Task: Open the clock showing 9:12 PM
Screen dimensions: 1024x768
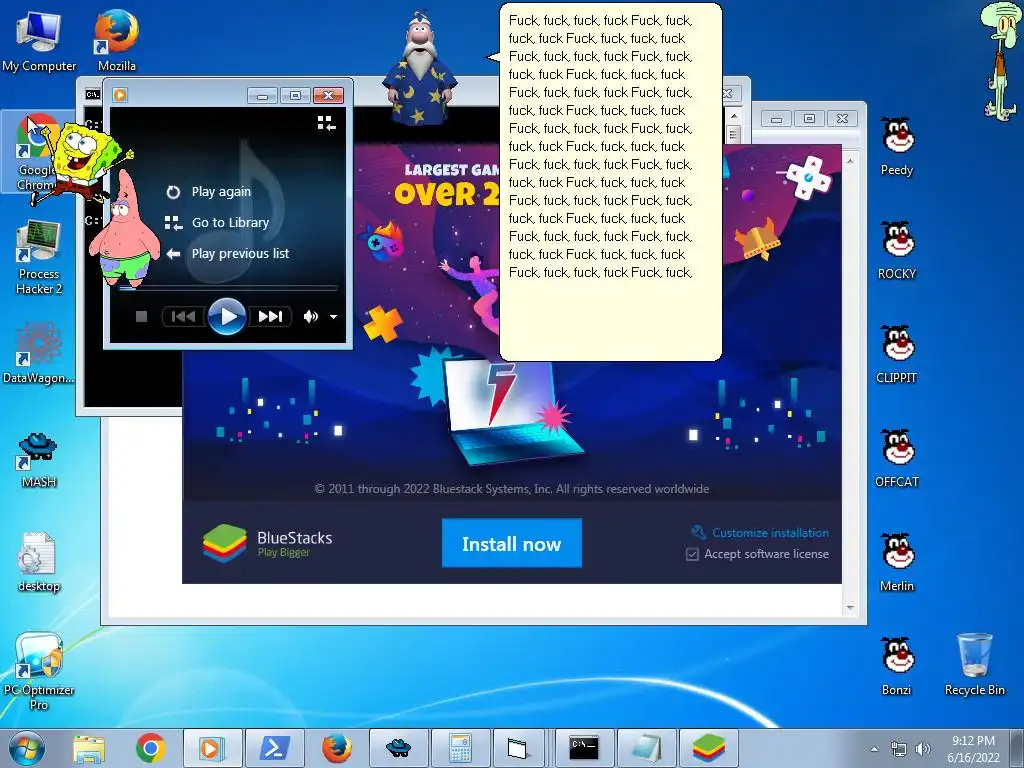Action: coord(973,749)
